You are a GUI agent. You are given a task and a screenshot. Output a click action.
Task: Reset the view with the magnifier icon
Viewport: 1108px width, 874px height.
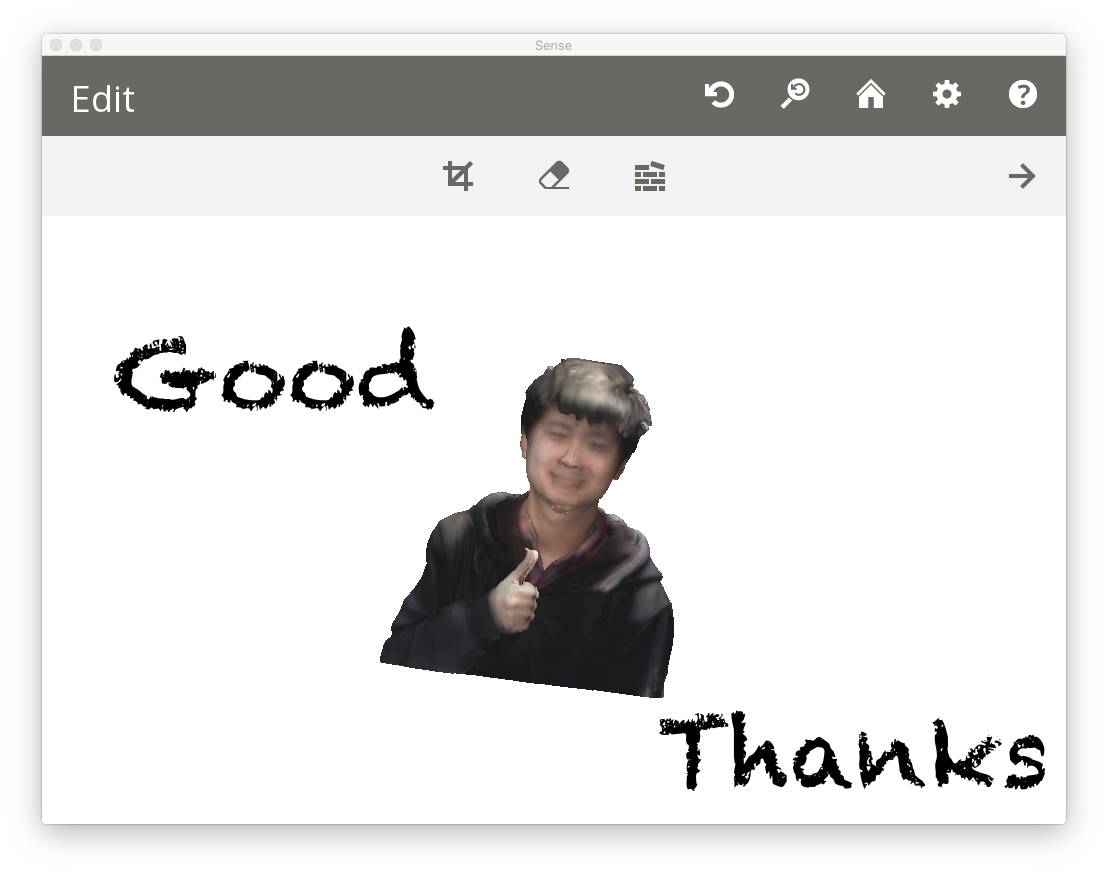point(795,94)
